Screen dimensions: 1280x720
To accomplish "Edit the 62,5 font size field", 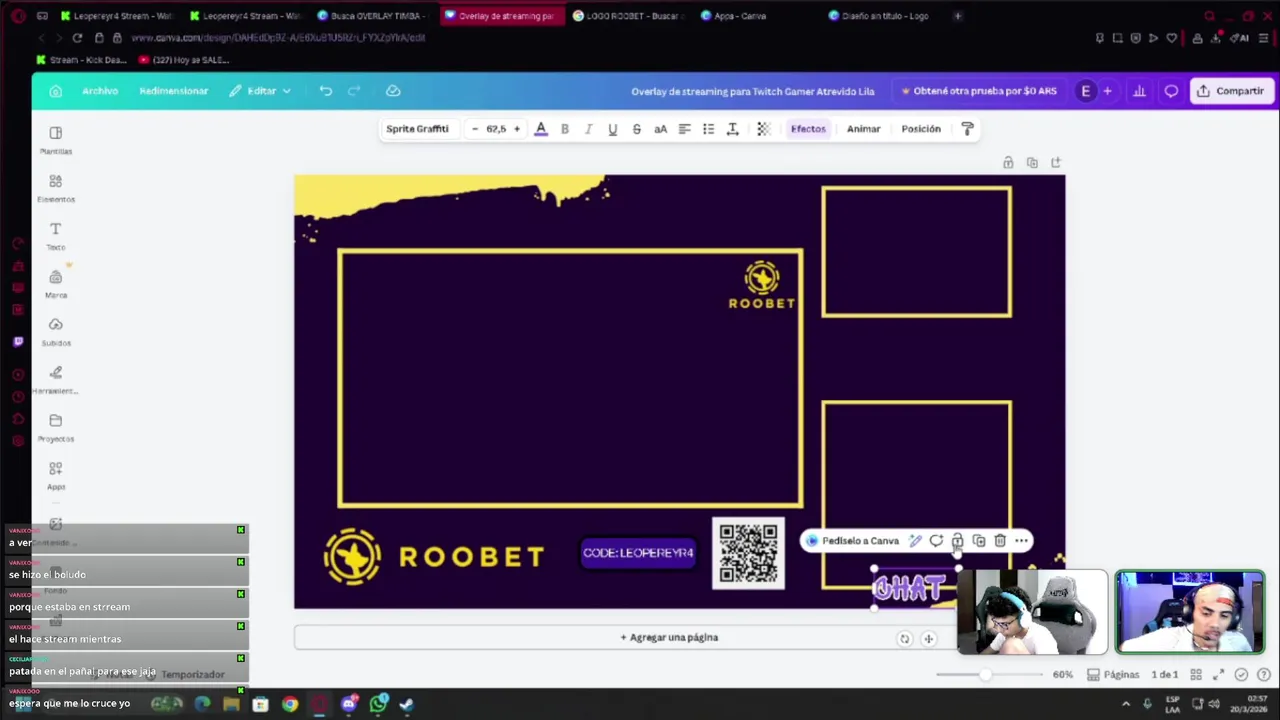I will tap(496, 129).
